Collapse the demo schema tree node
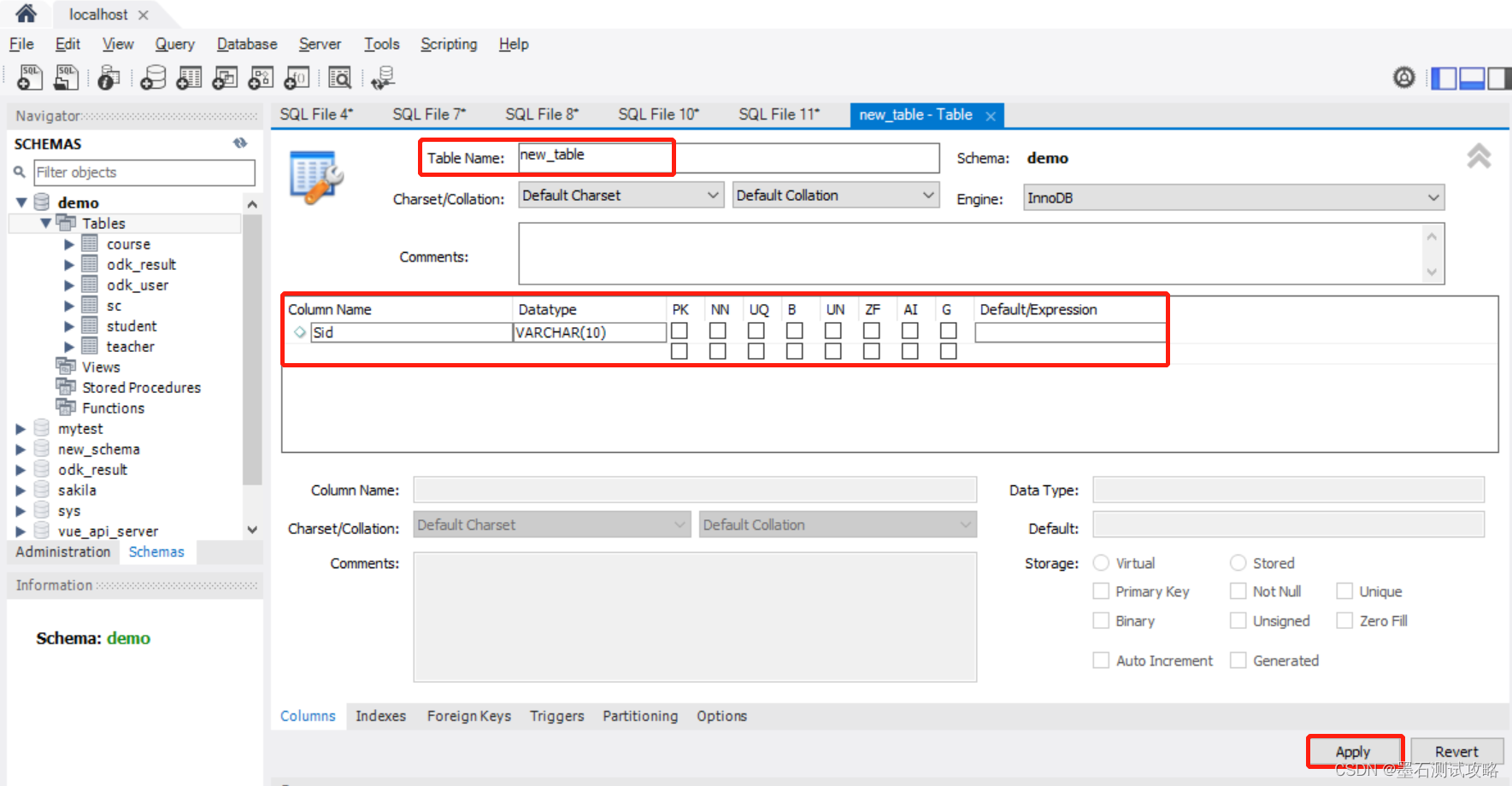Image resolution: width=1512 pixels, height=786 pixels. [x=22, y=202]
